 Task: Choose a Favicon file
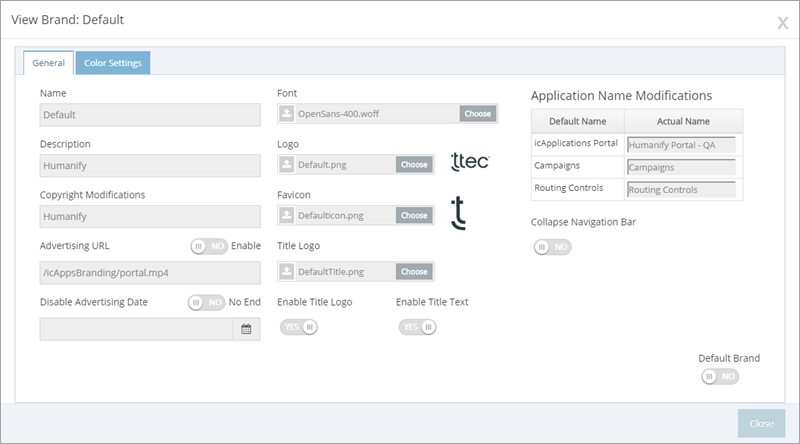tap(414, 215)
